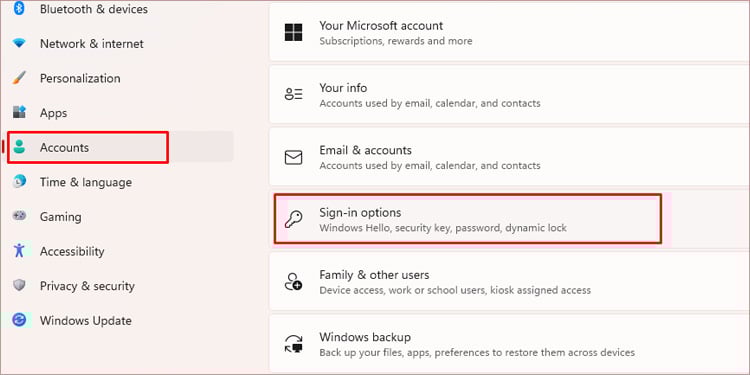The image size is (750, 375).
Task: Click the Bluetooth icon in sidebar
Action: [x=19, y=9]
